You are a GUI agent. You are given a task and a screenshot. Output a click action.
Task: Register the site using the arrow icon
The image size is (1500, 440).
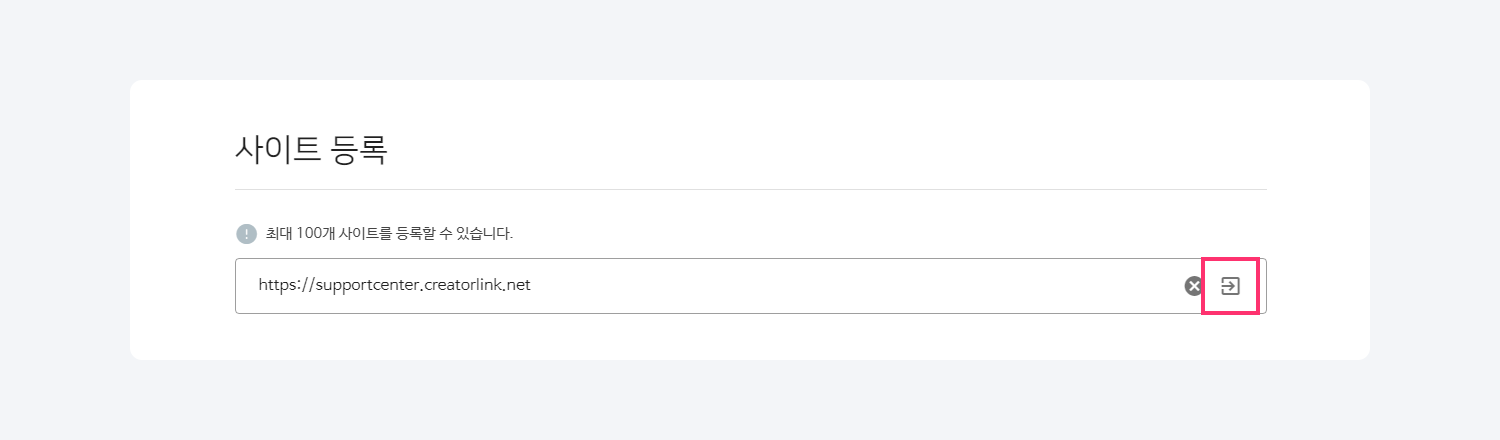point(1230,286)
